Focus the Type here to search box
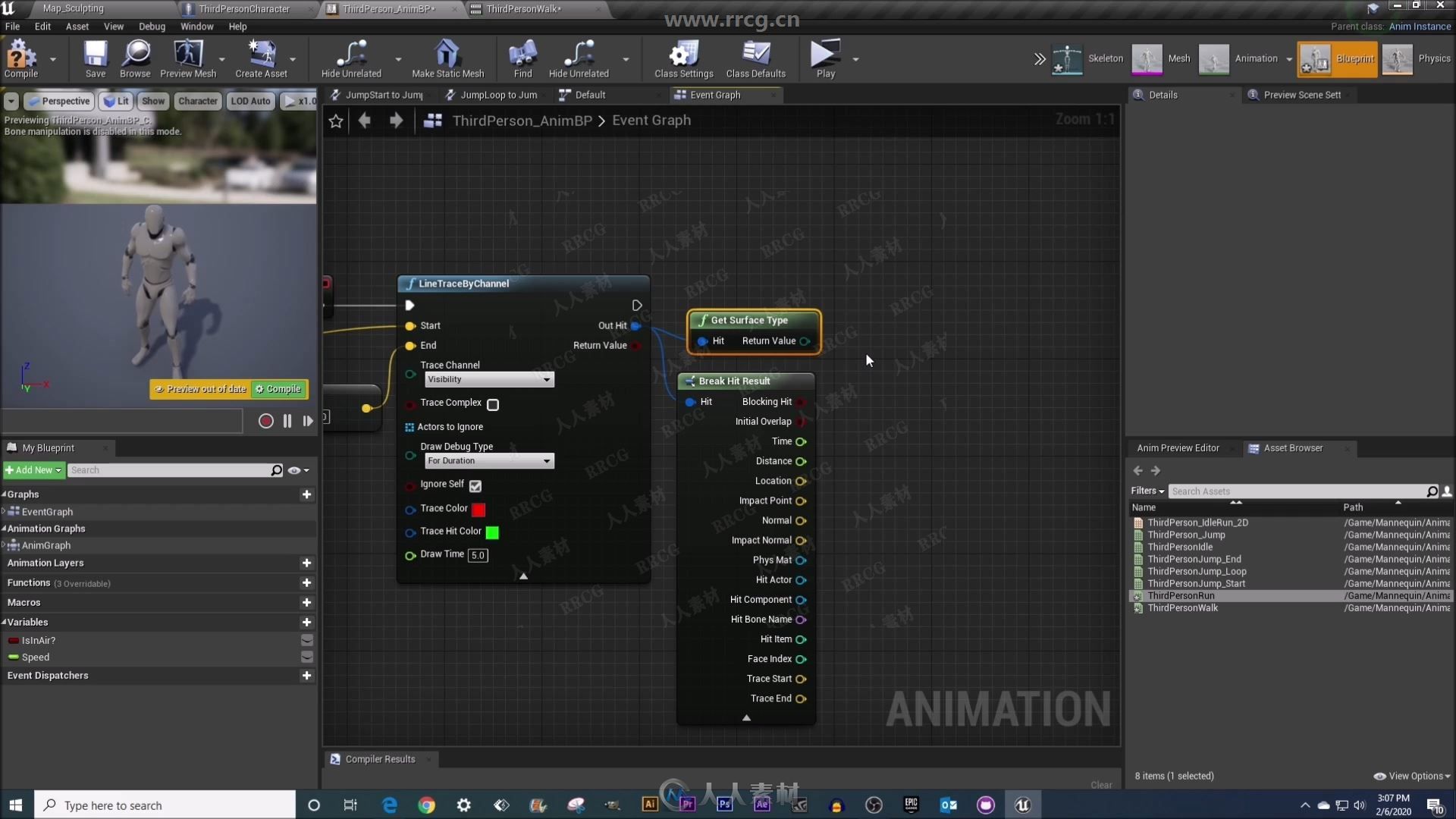The height and width of the screenshot is (819, 1456). [165, 805]
